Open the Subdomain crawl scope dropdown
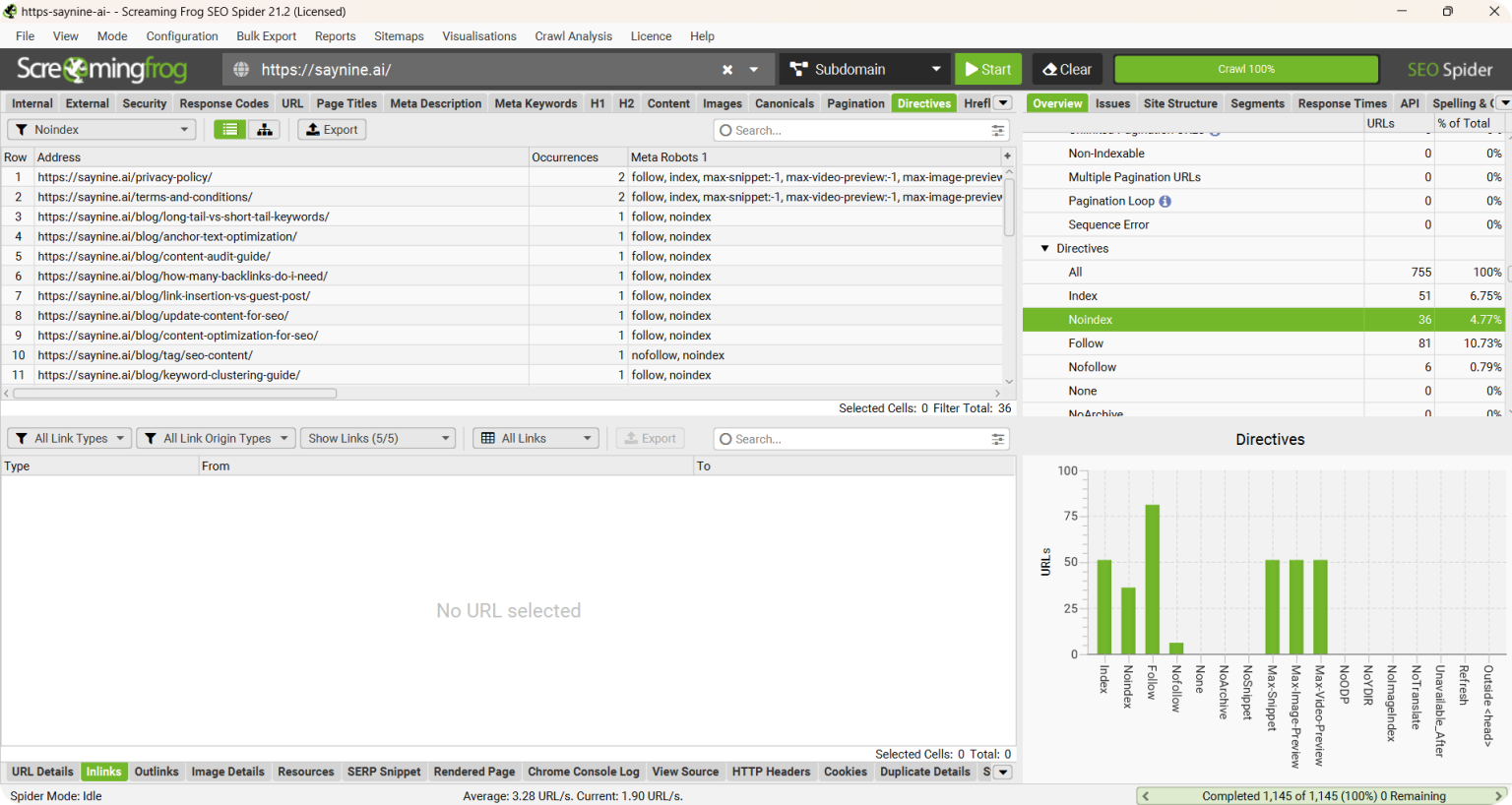The image size is (1512, 805). pyautogui.click(x=865, y=70)
